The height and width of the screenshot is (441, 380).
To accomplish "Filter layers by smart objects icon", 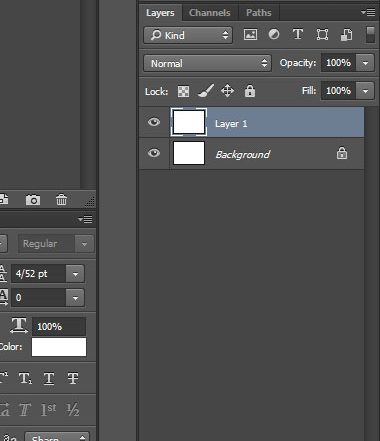I will tap(346, 35).
